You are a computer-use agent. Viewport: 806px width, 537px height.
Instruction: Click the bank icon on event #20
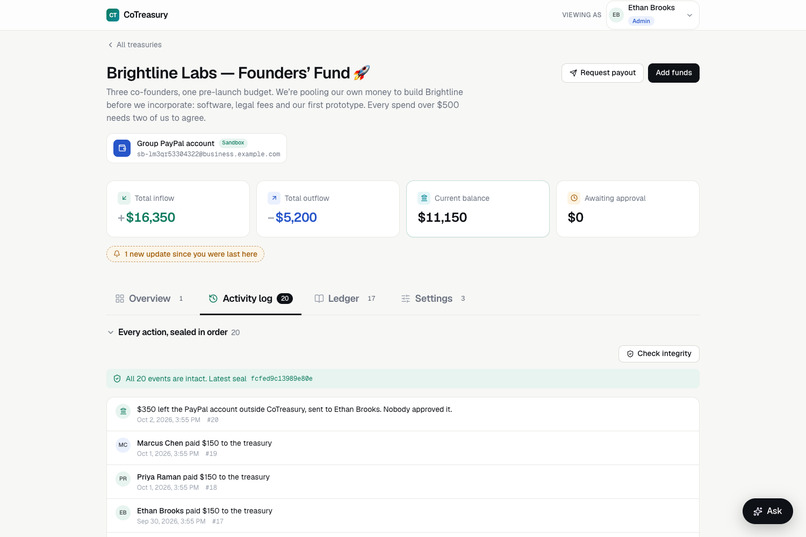click(123, 411)
